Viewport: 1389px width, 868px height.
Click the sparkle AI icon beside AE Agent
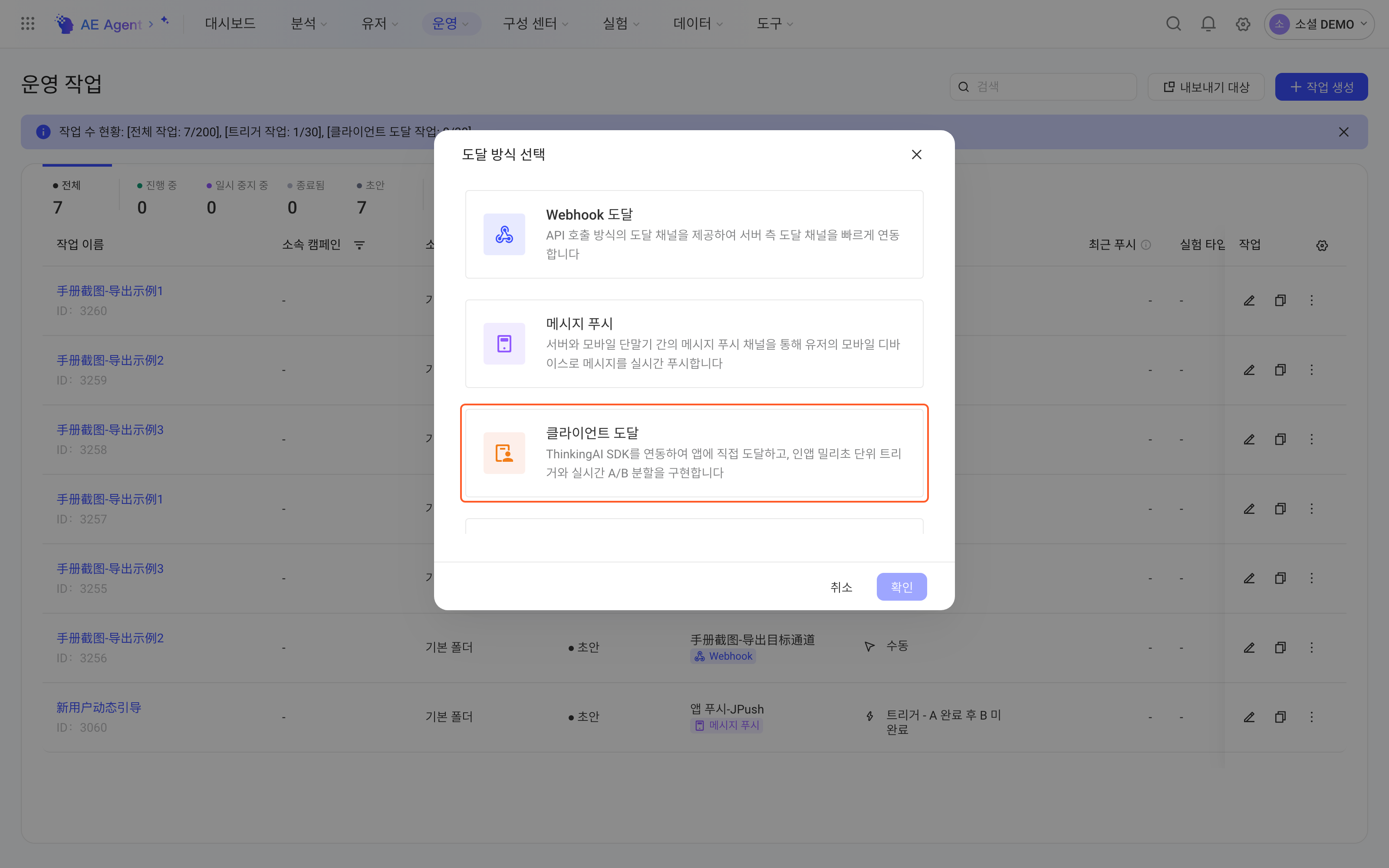click(x=165, y=21)
